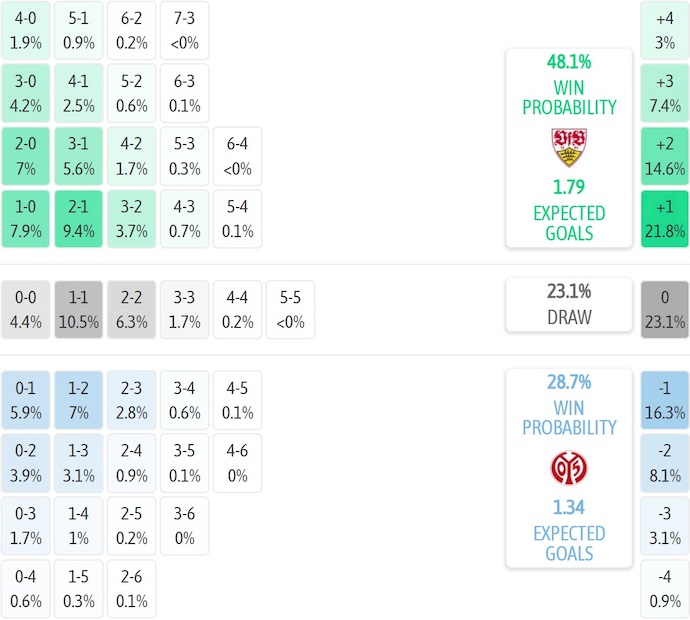Screen dimensions: 690x620
Task: Click the +4 goal difference box
Action: (665, 30)
